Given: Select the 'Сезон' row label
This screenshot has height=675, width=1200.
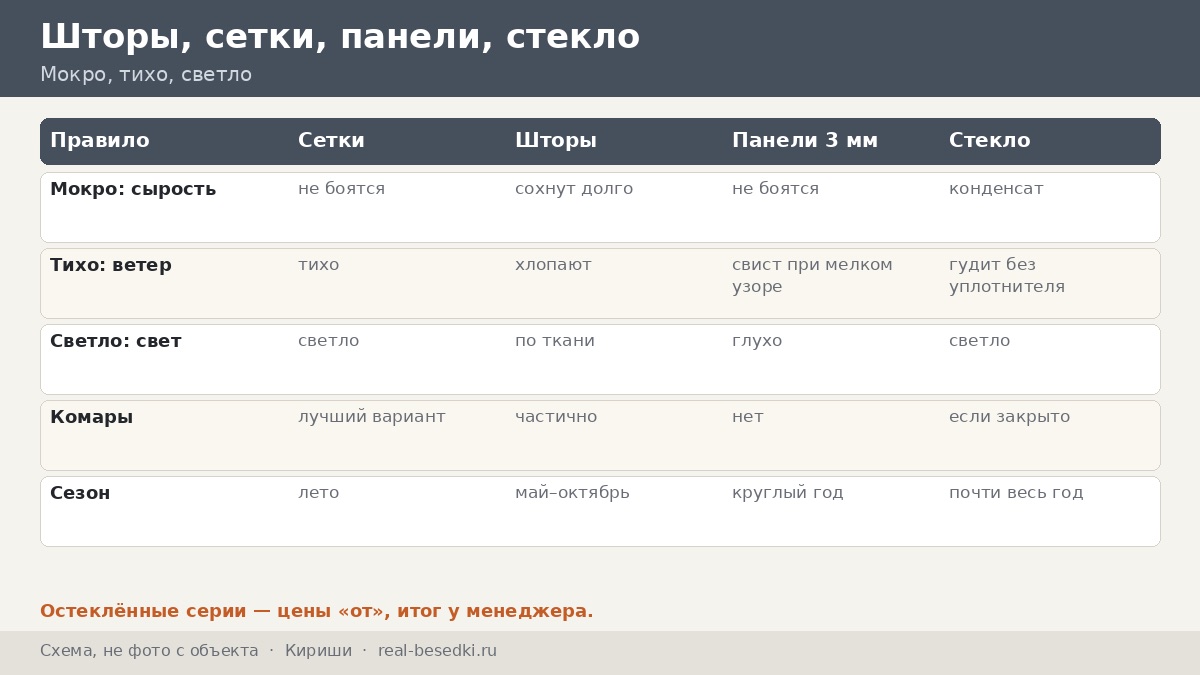Looking at the screenshot, I should coord(80,493).
